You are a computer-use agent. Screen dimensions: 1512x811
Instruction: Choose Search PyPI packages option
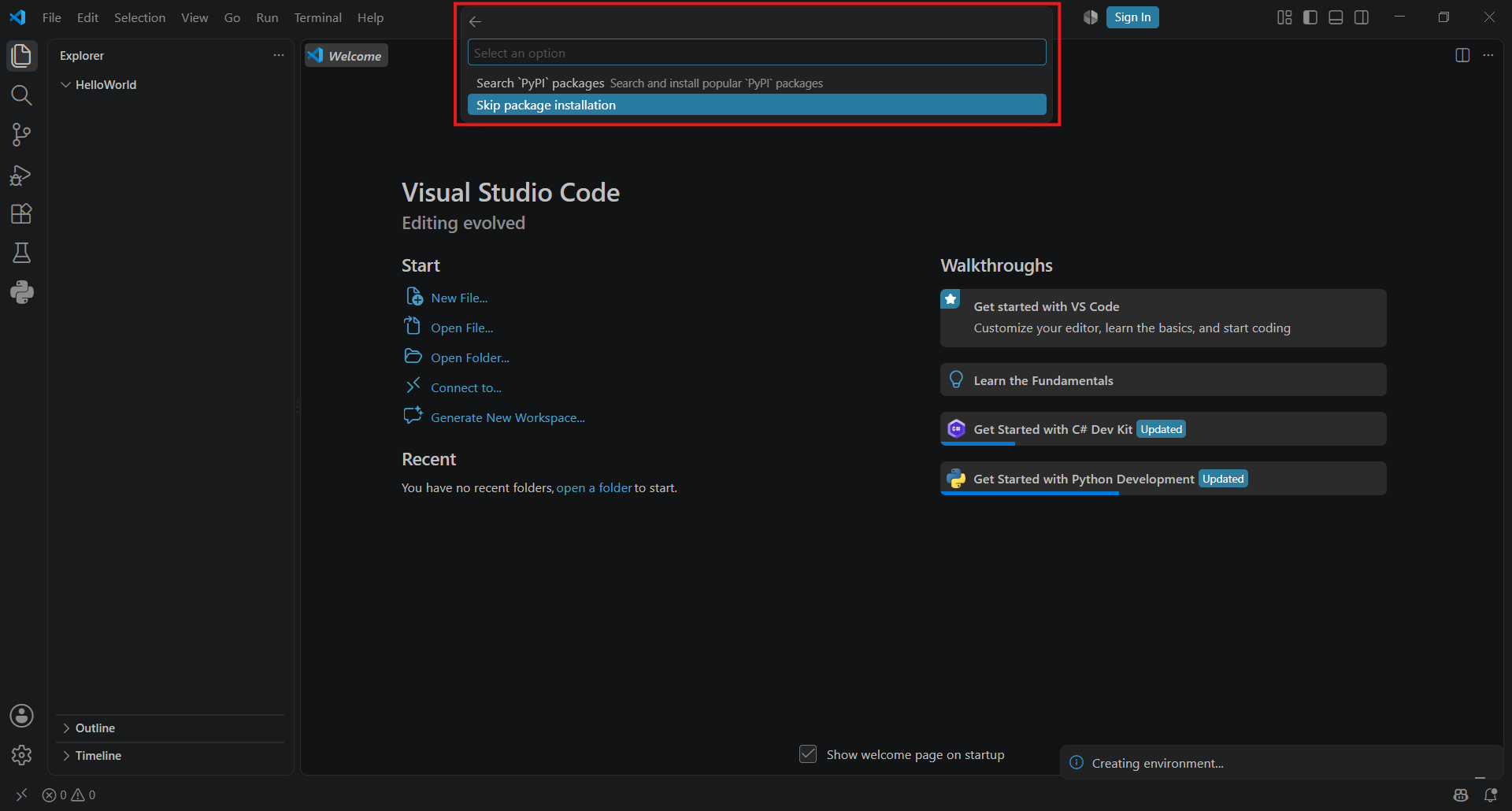pyautogui.click(x=757, y=83)
